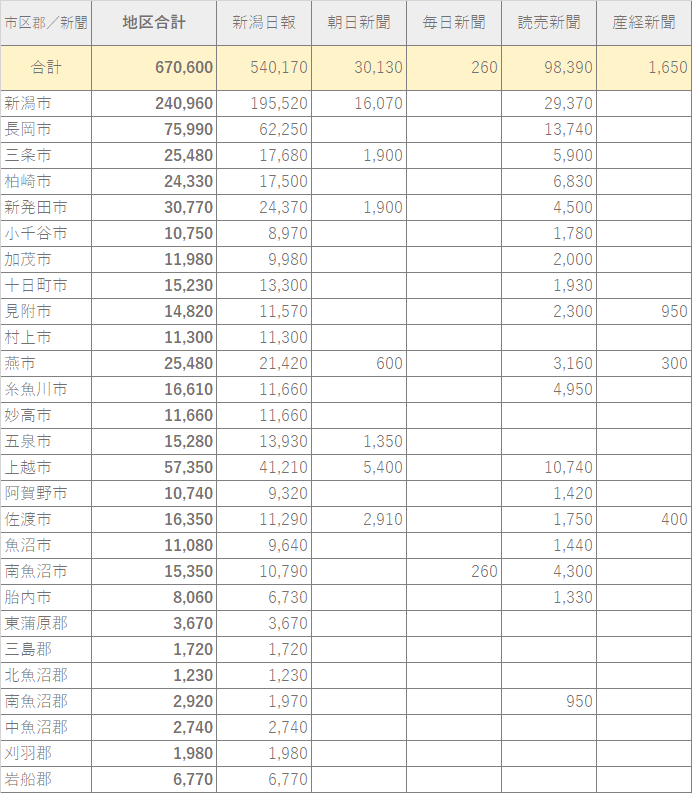Viewport: 692px width, 793px height.
Task: Click the 540,170 total cell
Action: (279, 67)
